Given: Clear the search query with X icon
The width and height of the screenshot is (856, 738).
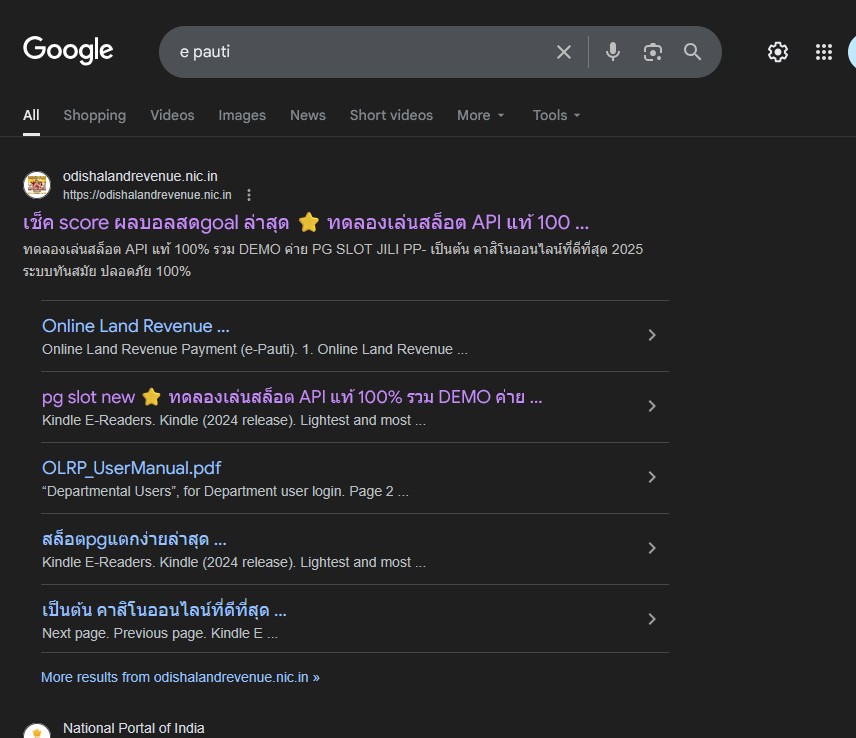Looking at the screenshot, I should (x=564, y=52).
